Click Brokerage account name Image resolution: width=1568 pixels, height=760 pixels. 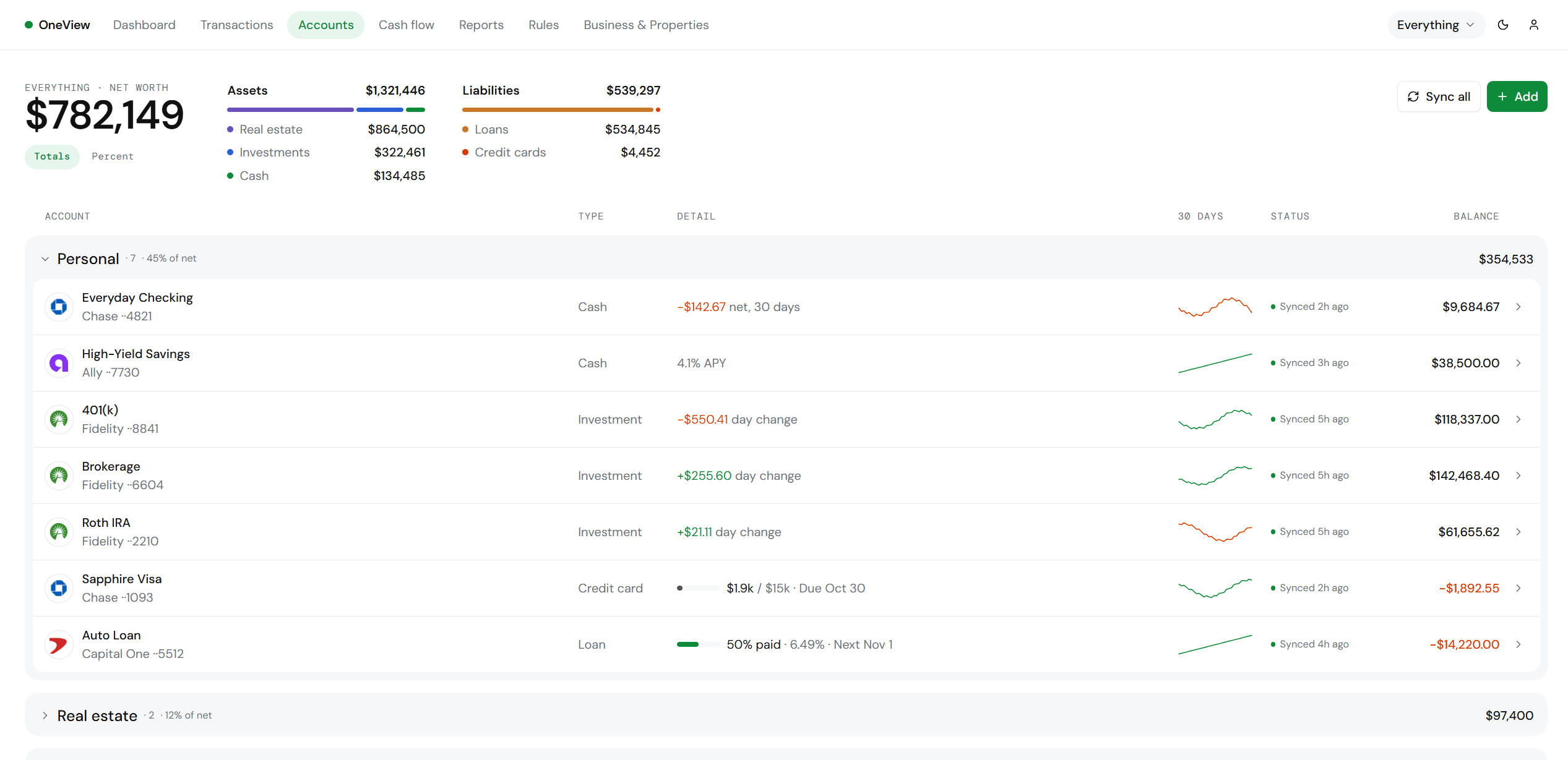[x=111, y=466]
